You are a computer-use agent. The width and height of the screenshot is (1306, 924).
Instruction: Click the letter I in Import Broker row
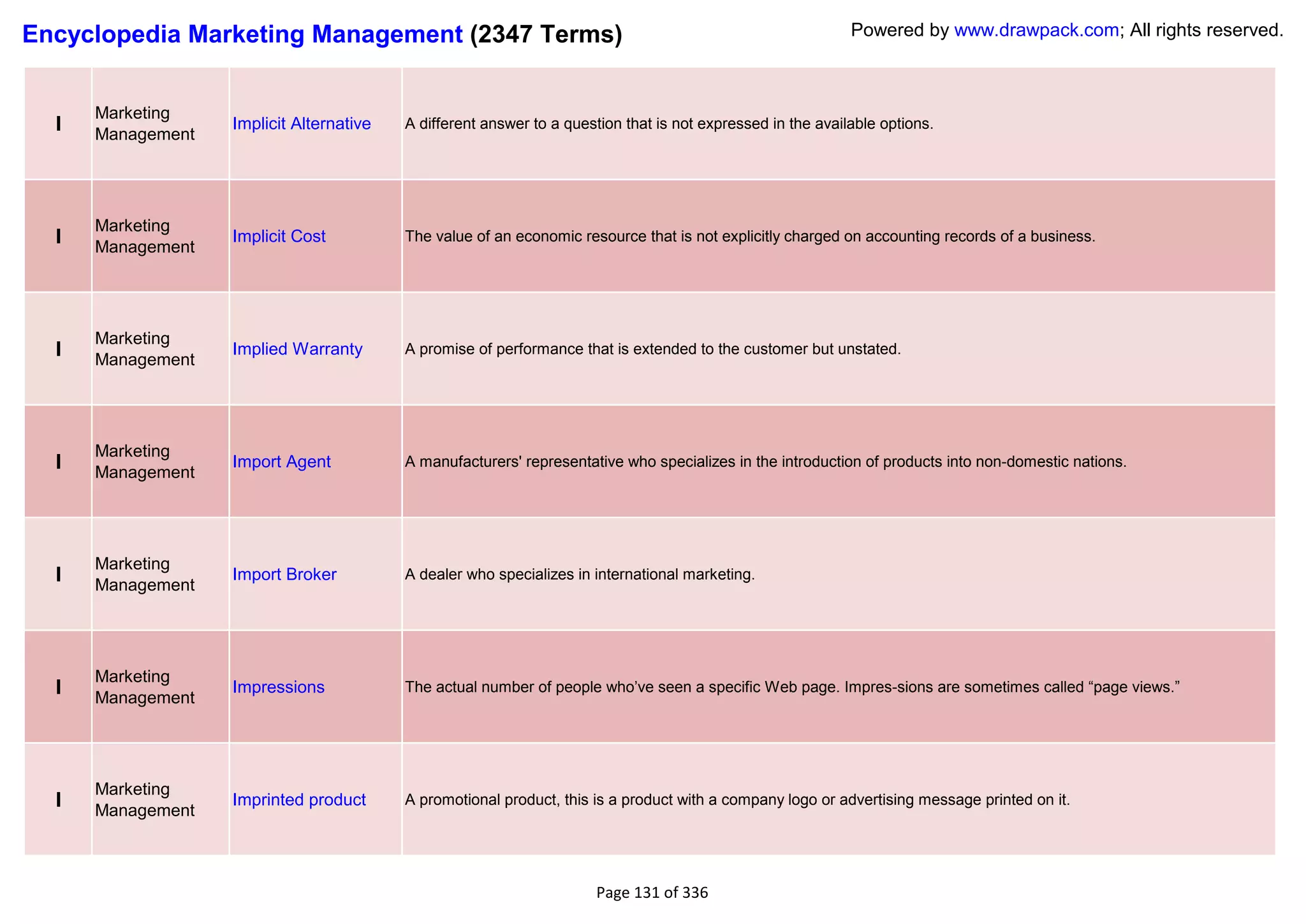tap(59, 575)
